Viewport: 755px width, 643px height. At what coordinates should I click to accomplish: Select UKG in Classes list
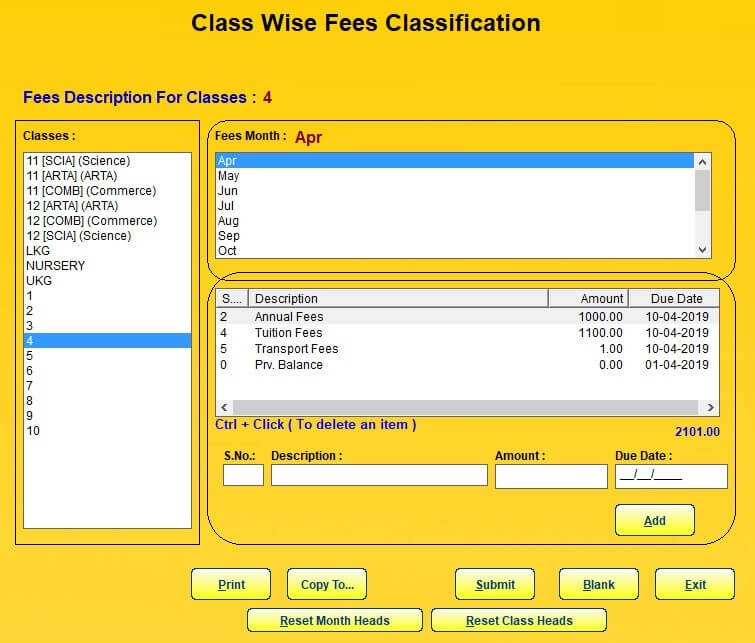pos(107,280)
